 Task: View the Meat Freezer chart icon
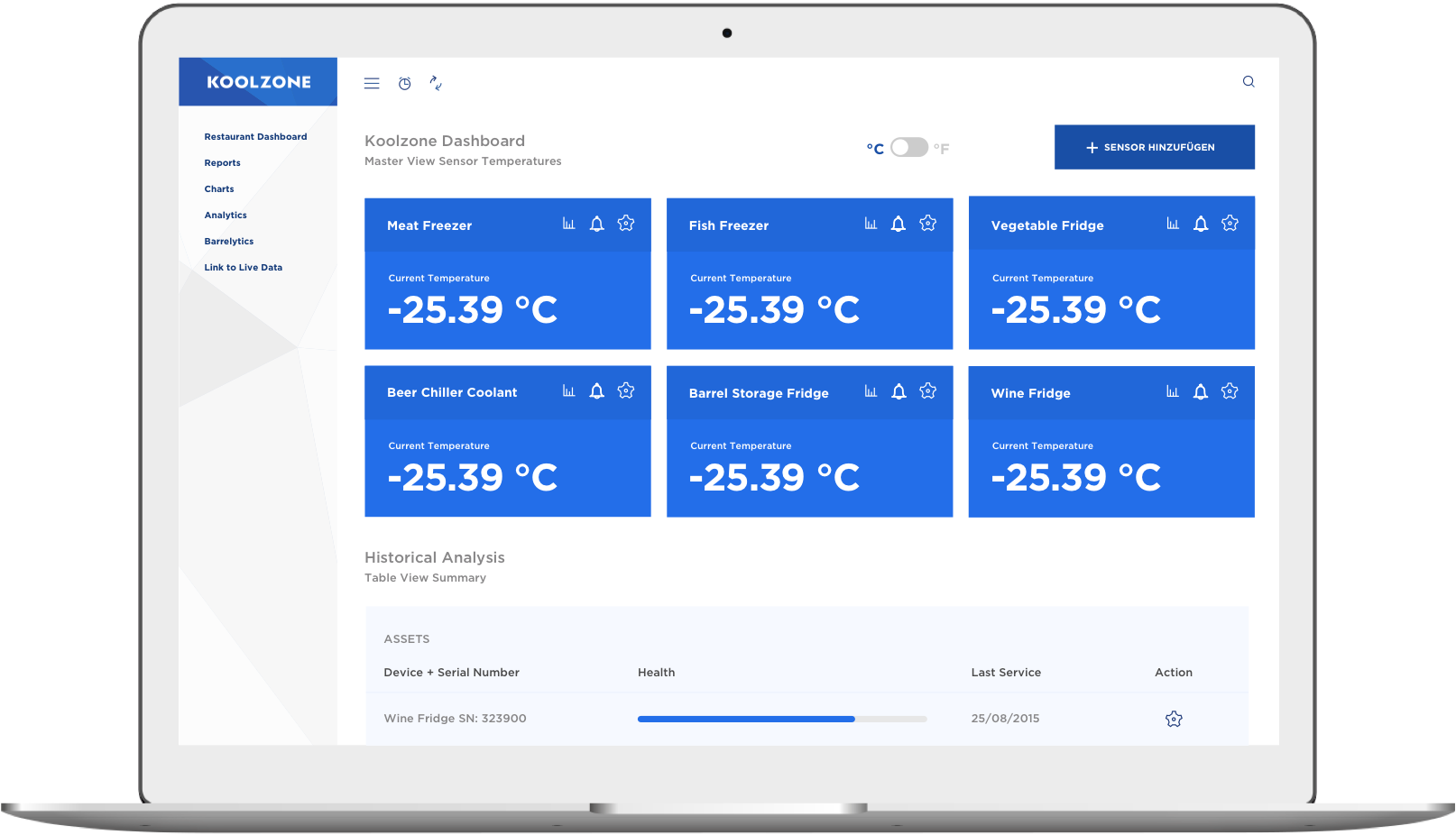click(x=568, y=224)
